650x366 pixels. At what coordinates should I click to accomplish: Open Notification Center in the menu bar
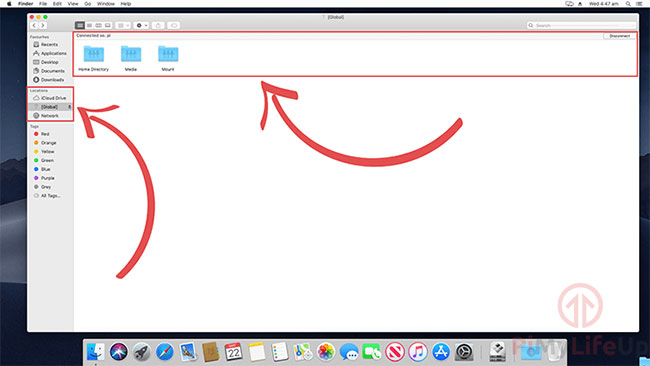pos(640,4)
